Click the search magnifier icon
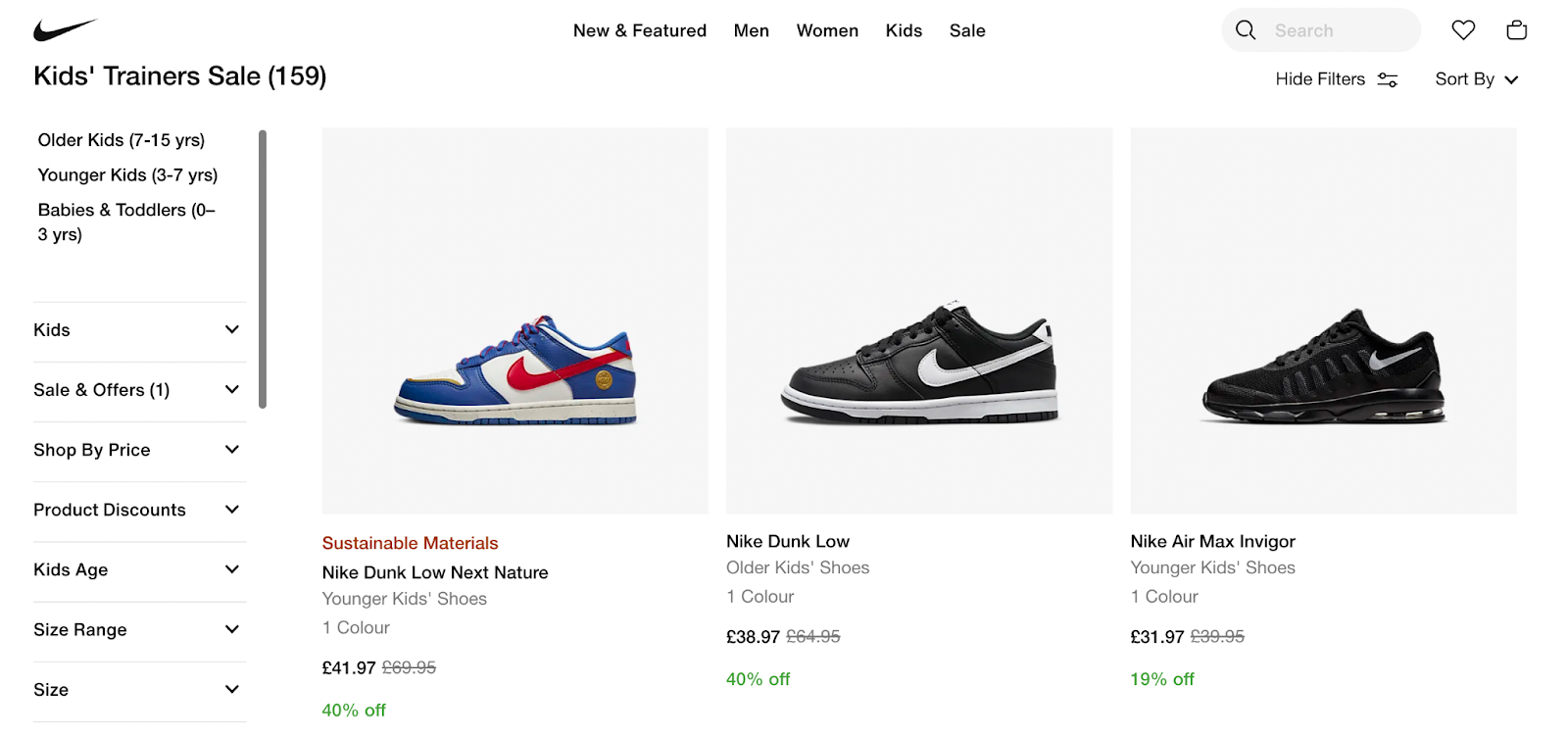The height and width of the screenshot is (735, 1568). pos(1246,30)
